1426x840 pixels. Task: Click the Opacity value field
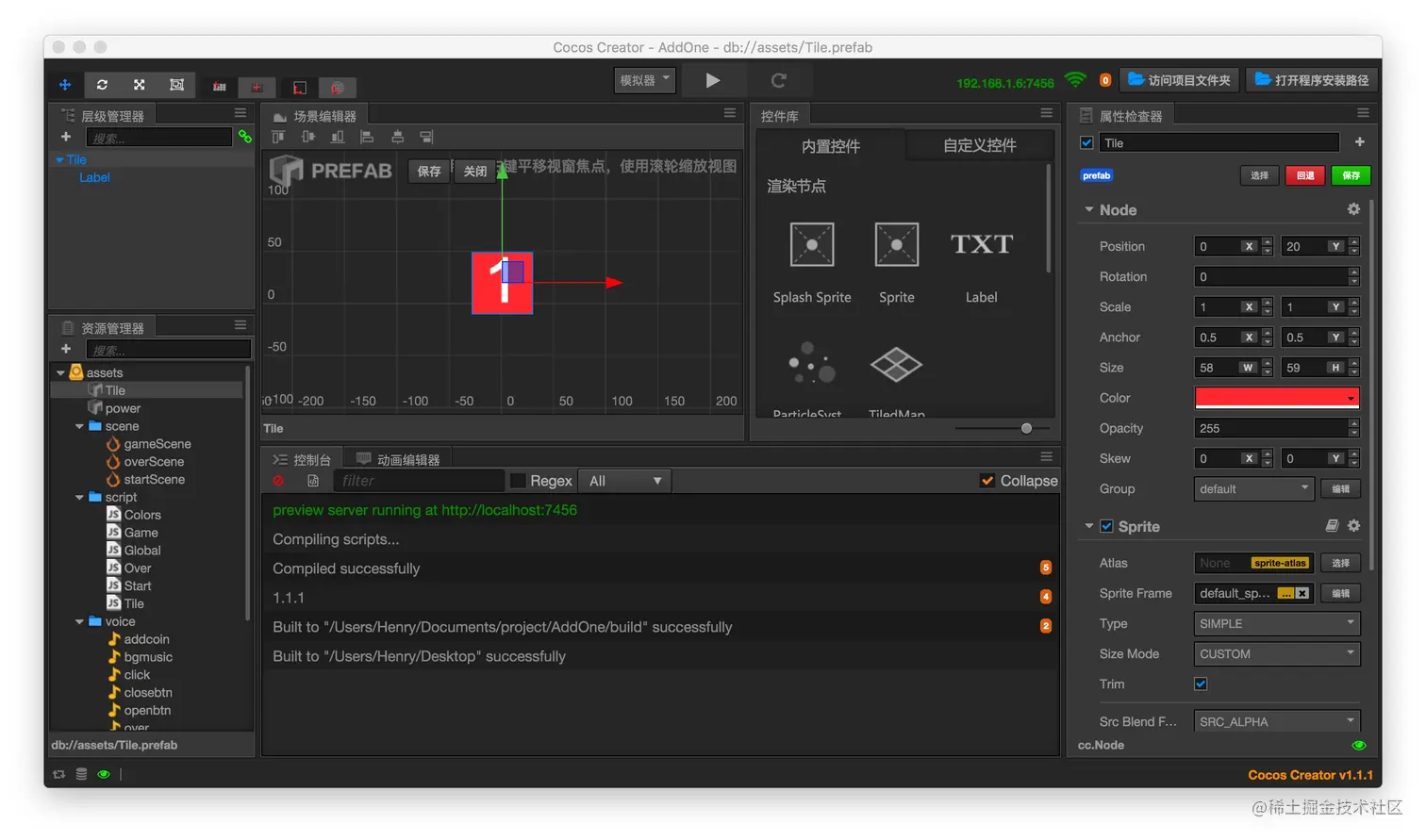[x=1271, y=428]
